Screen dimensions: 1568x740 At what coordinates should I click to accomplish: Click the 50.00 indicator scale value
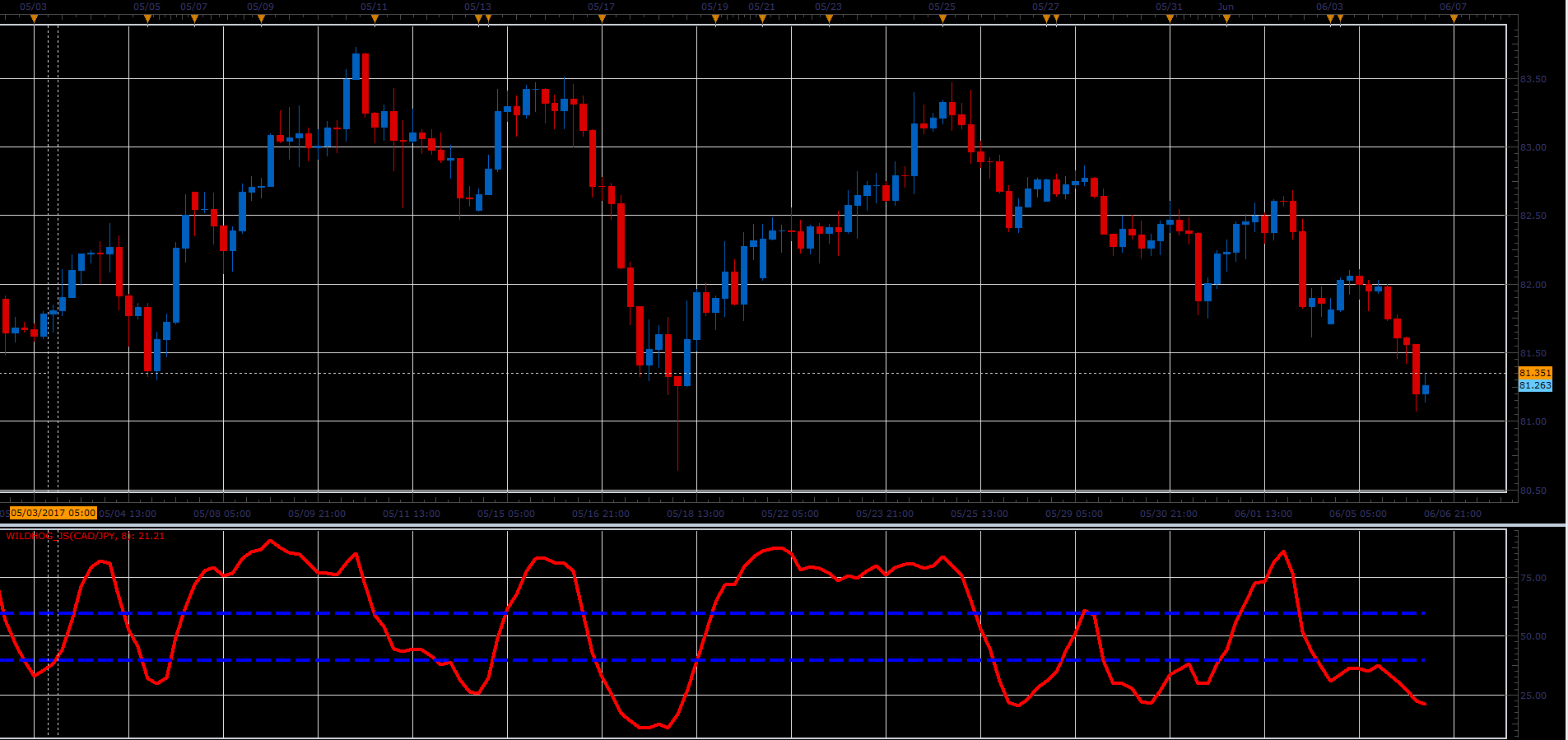(1533, 636)
